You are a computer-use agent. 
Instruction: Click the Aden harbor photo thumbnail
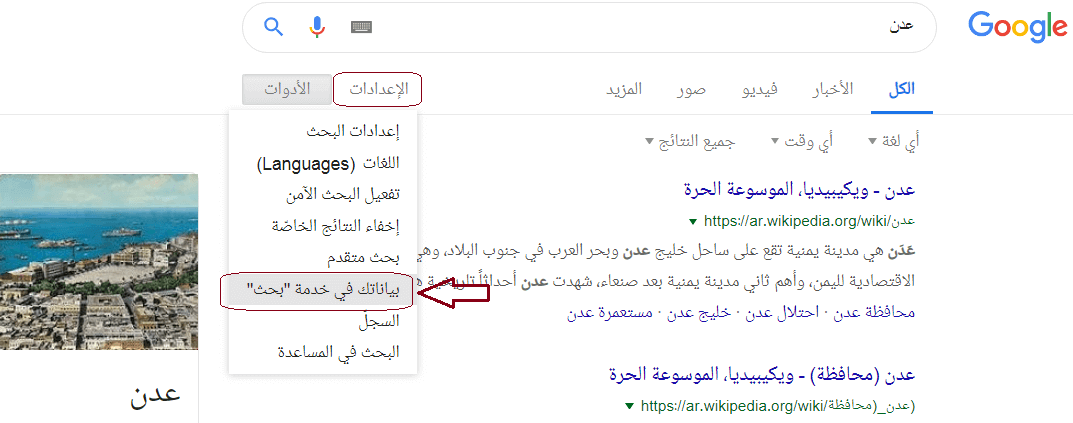(x=99, y=261)
